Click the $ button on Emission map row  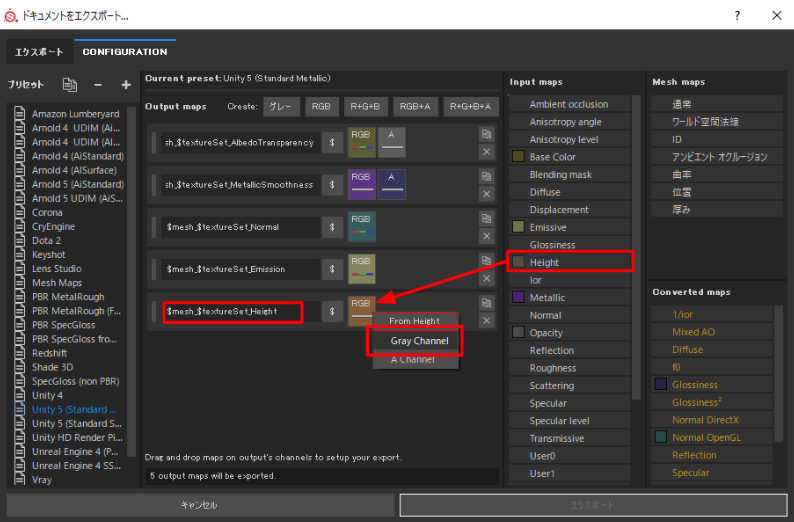[x=332, y=269]
